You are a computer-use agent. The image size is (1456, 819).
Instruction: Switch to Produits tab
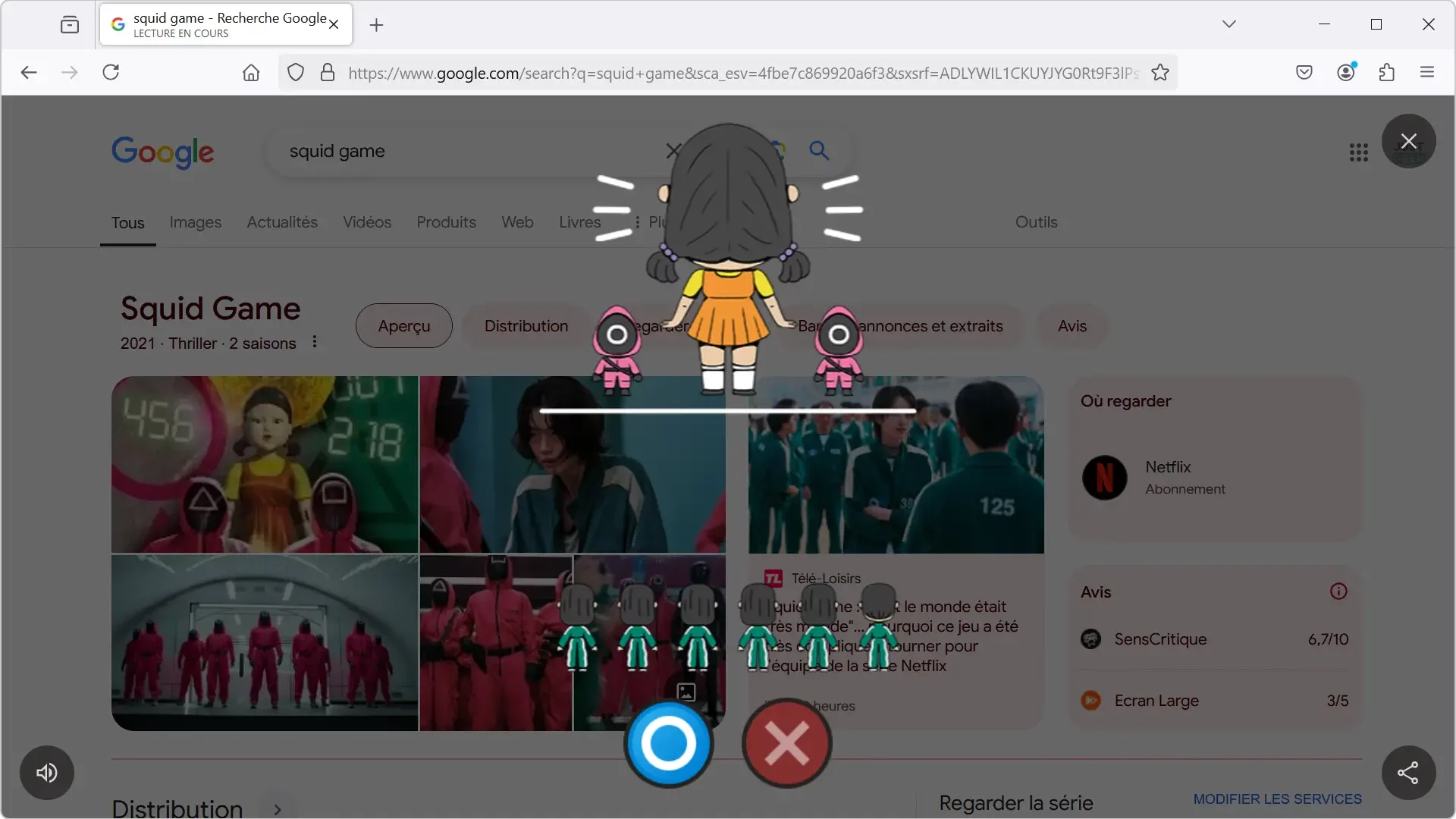point(446,222)
